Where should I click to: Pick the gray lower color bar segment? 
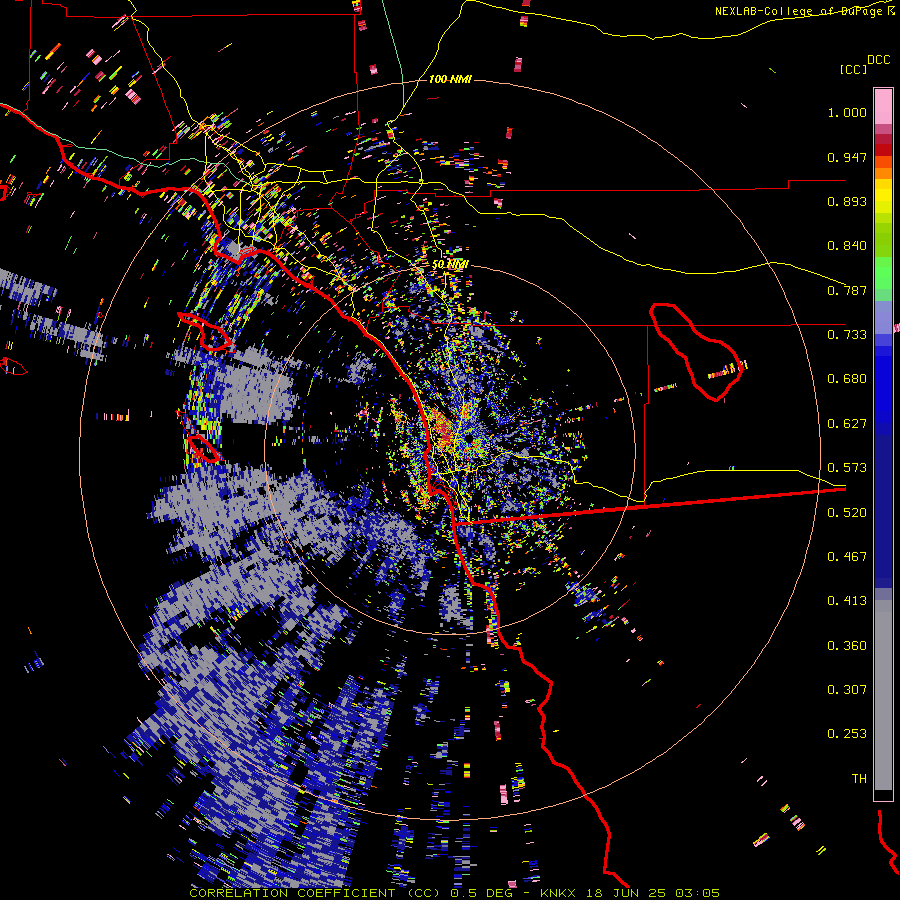click(883, 695)
